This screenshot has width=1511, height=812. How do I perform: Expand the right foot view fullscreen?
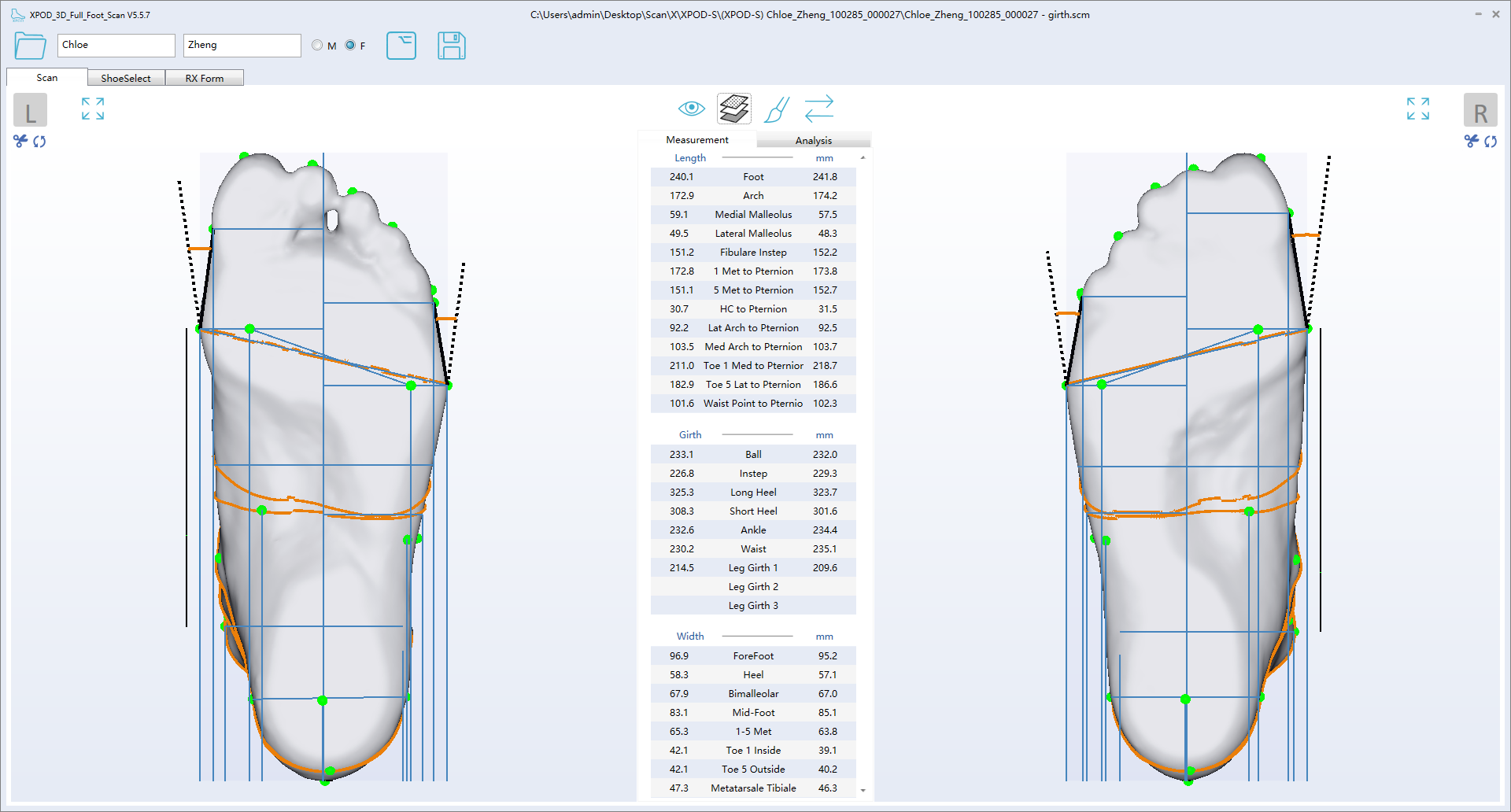pyautogui.click(x=1417, y=109)
